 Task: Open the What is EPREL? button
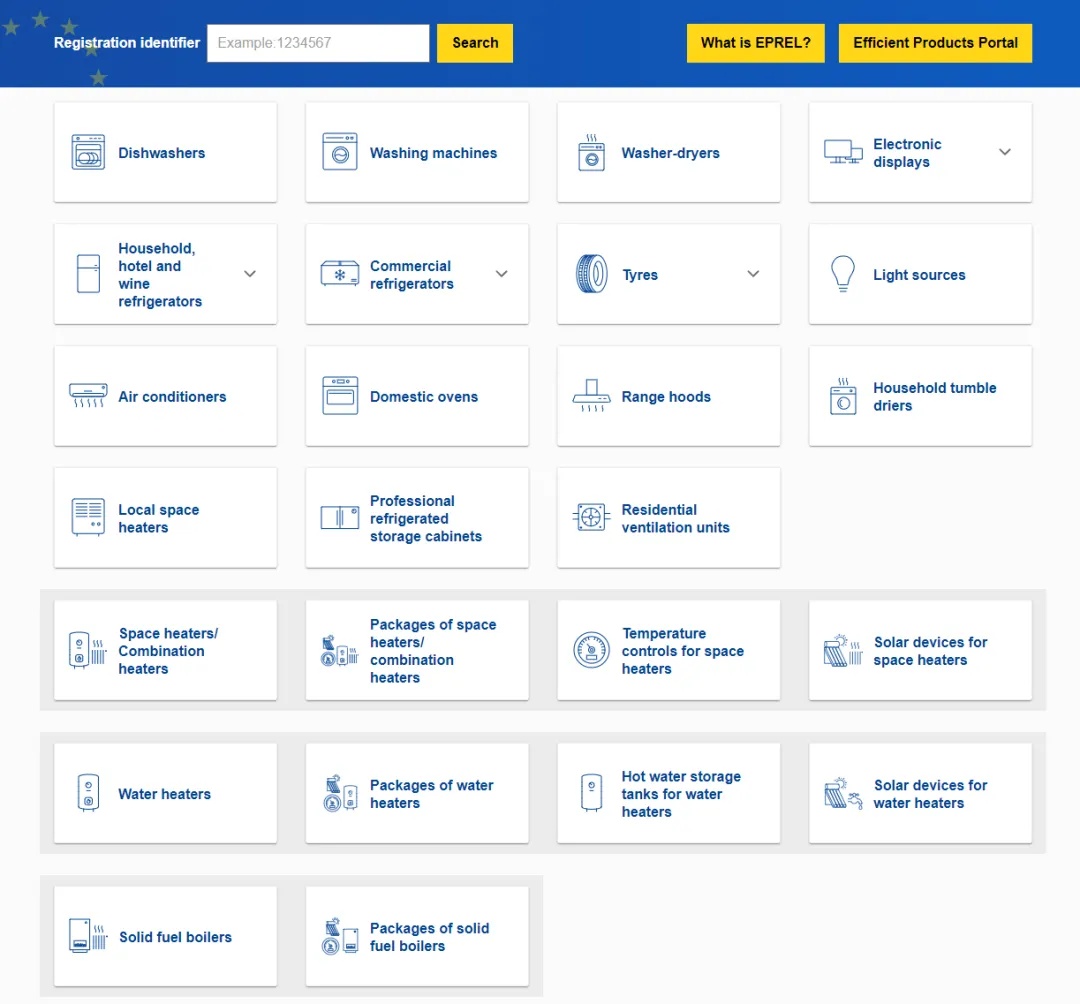(x=755, y=43)
